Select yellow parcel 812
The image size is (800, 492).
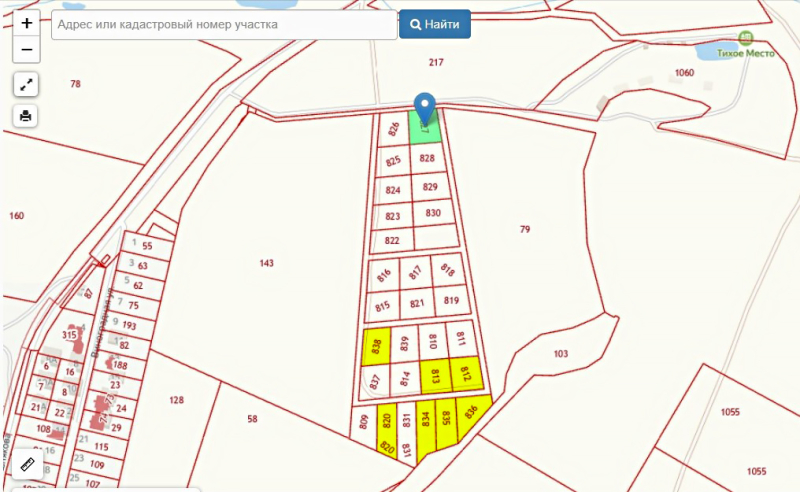click(466, 374)
